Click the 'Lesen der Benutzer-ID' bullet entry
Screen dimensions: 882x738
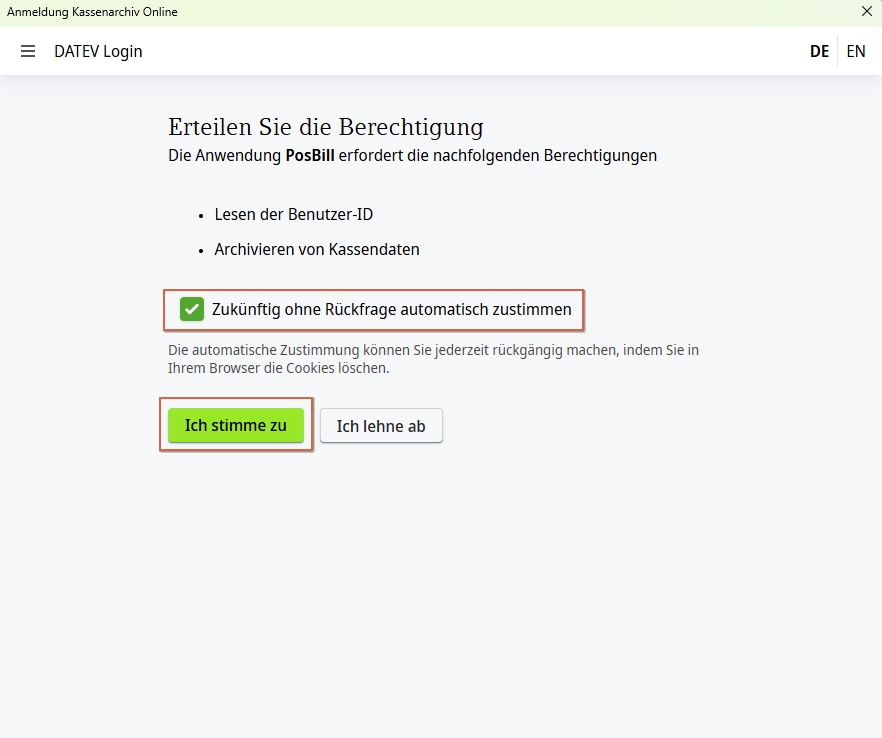[x=293, y=214]
